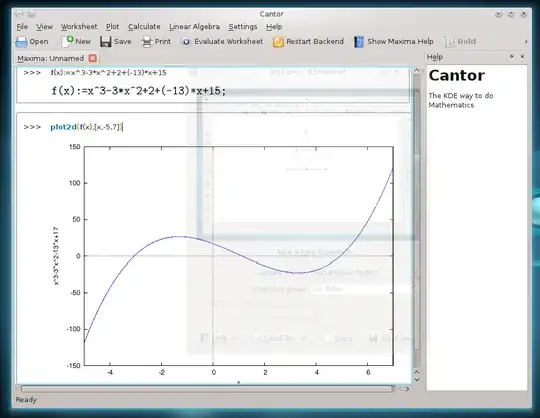Click Evaluate Worksheet toolbar icon

tap(186, 42)
